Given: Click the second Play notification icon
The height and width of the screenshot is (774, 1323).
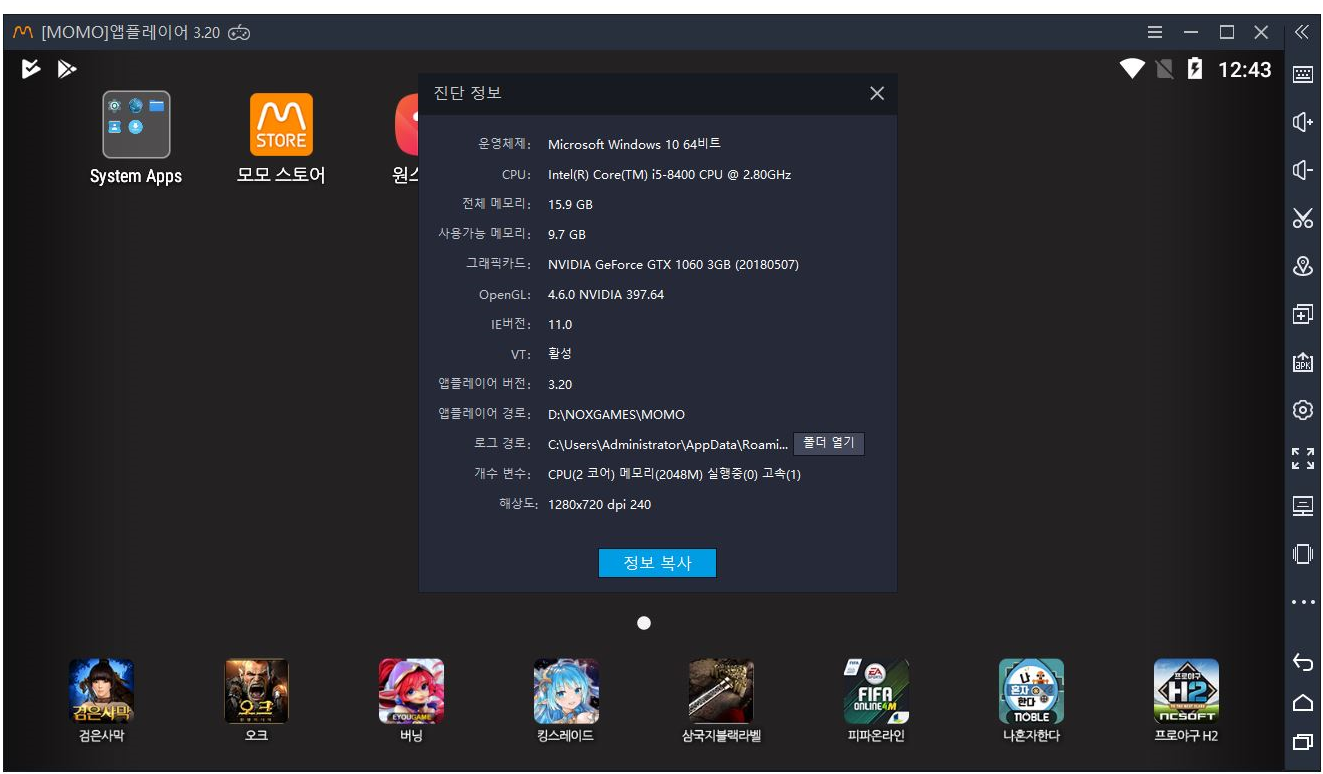Looking at the screenshot, I should pyautogui.click(x=67, y=69).
